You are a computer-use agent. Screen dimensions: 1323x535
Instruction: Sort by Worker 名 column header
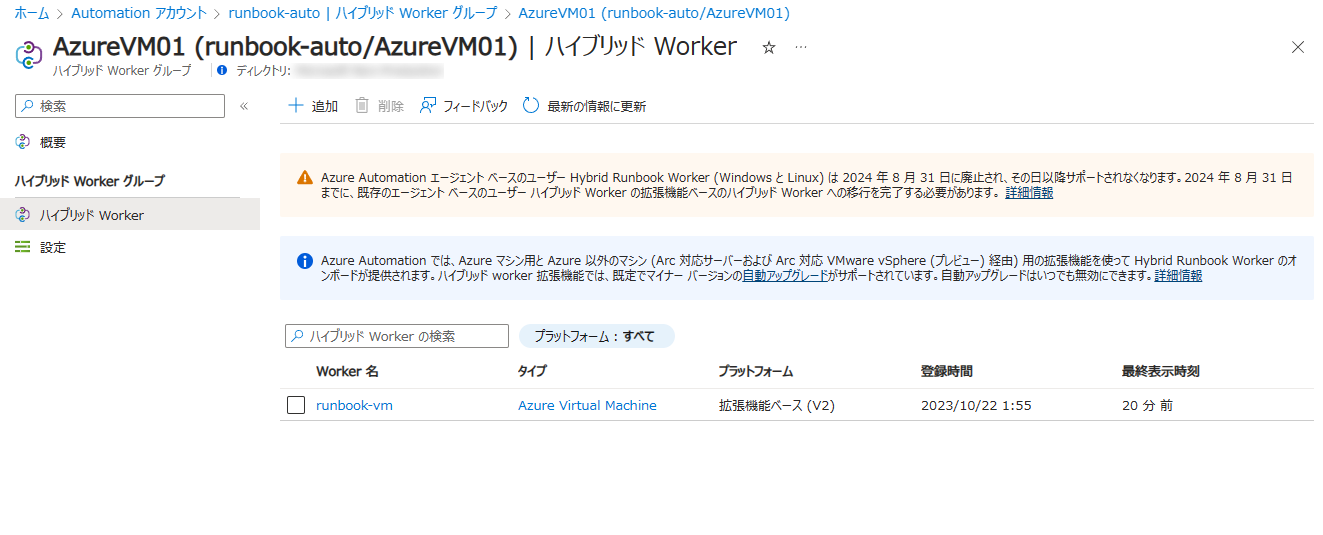click(347, 371)
